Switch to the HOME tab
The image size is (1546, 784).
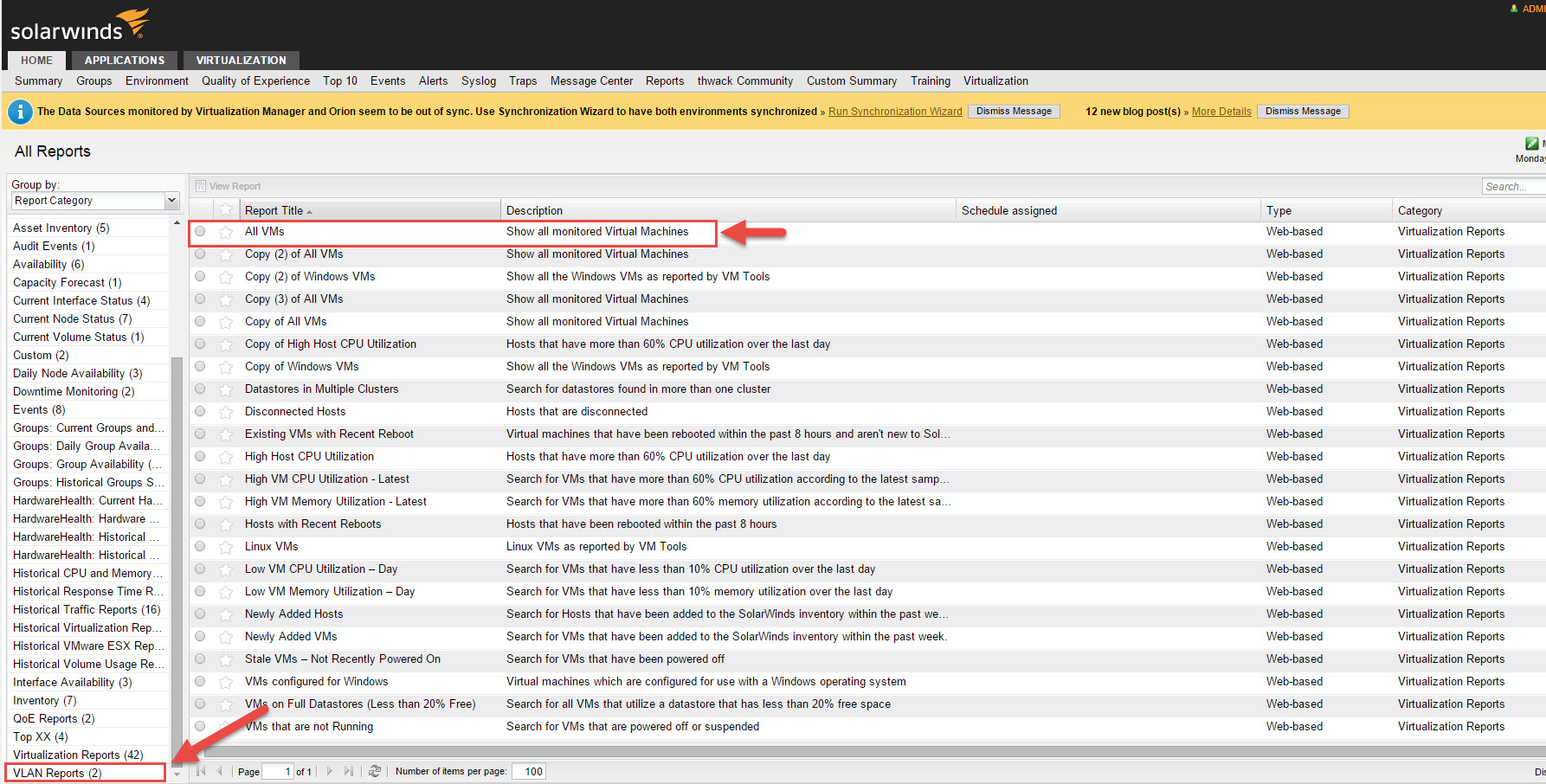tap(37, 61)
